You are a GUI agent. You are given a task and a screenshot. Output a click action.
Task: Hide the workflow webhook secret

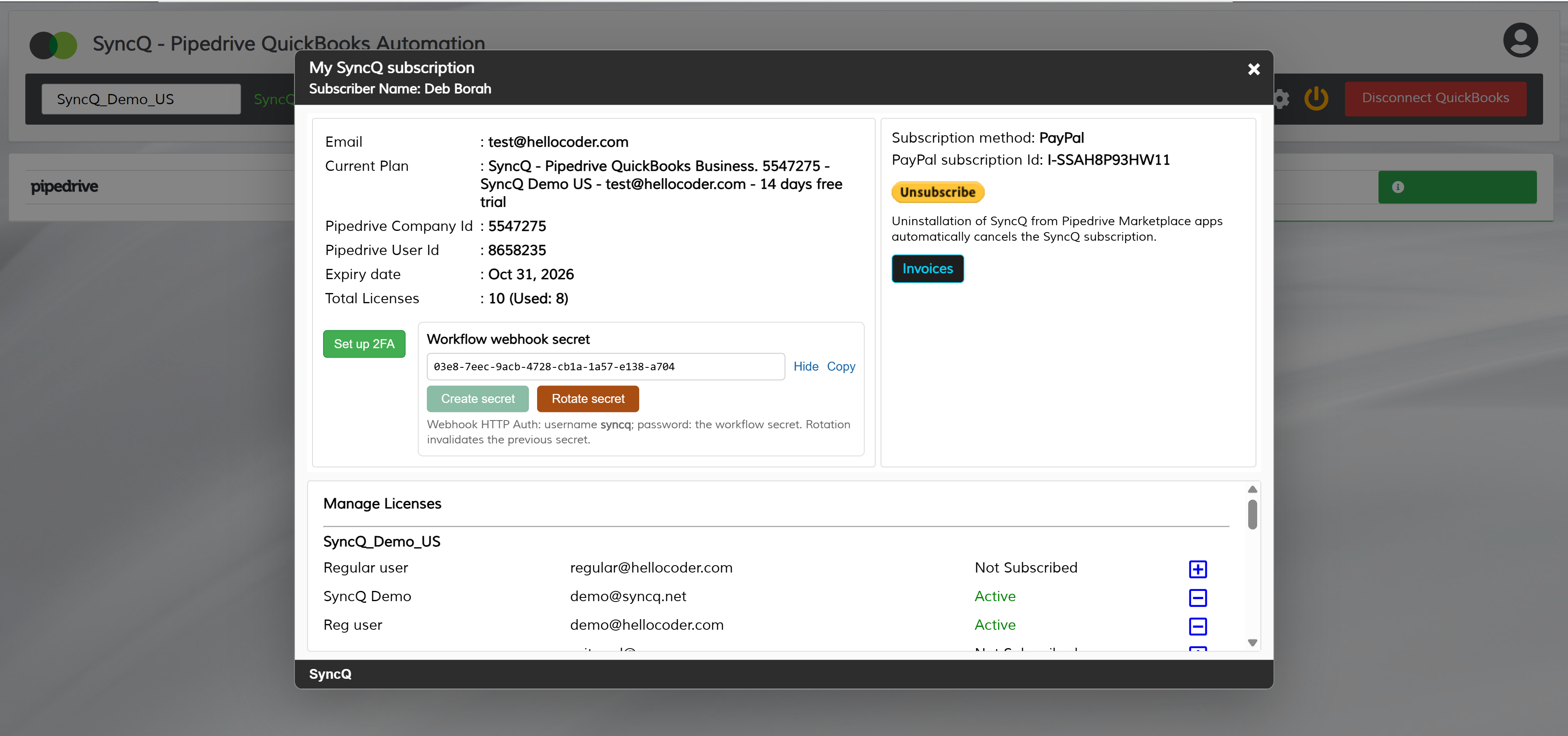tap(805, 366)
